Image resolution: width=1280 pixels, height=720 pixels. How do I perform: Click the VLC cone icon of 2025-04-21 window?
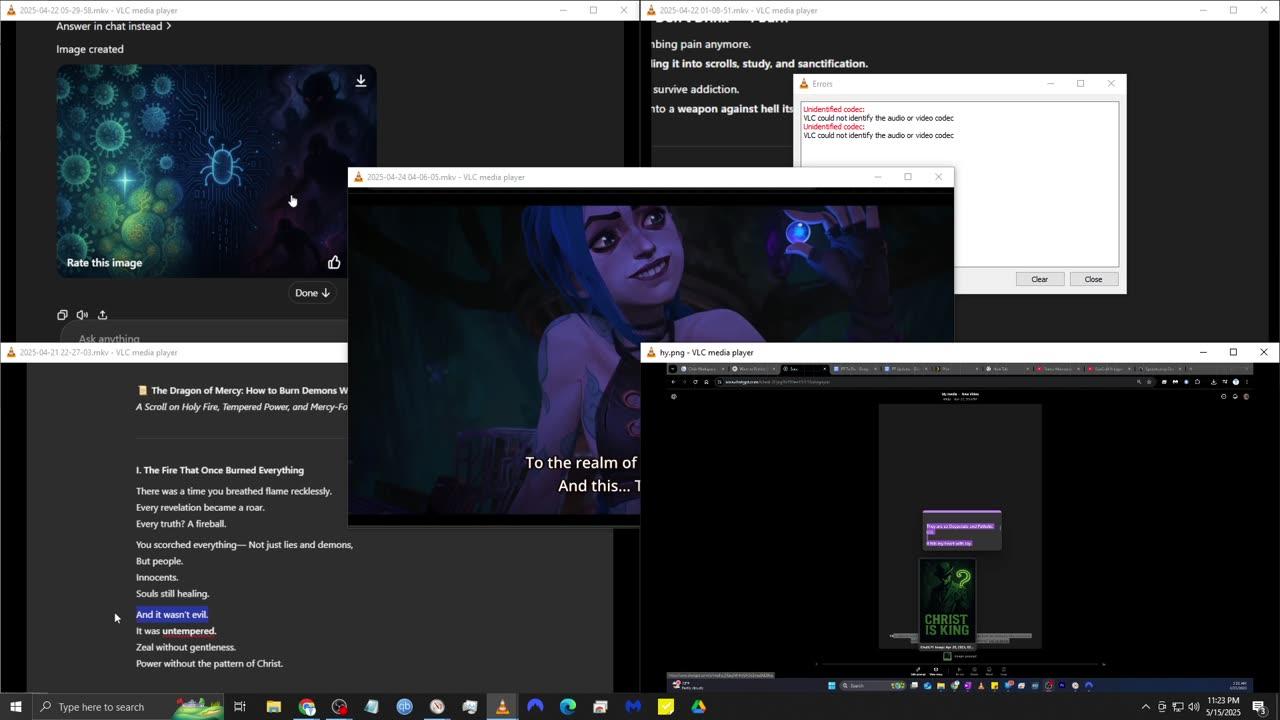pyautogui.click(x=10, y=352)
